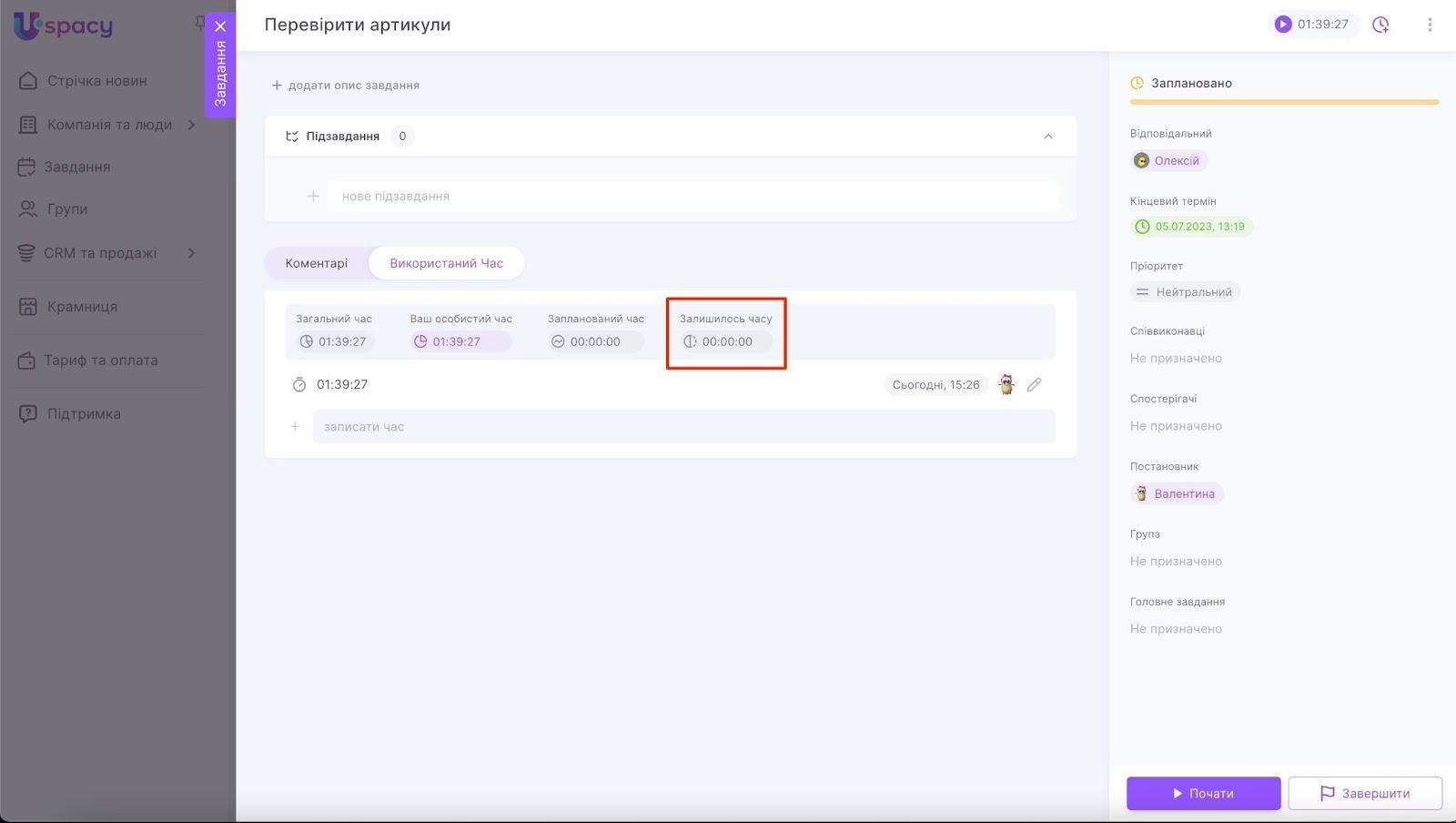This screenshot has height=823, width=1456.
Task: Open the Нейтральний priority selector
Action: pos(1185,292)
